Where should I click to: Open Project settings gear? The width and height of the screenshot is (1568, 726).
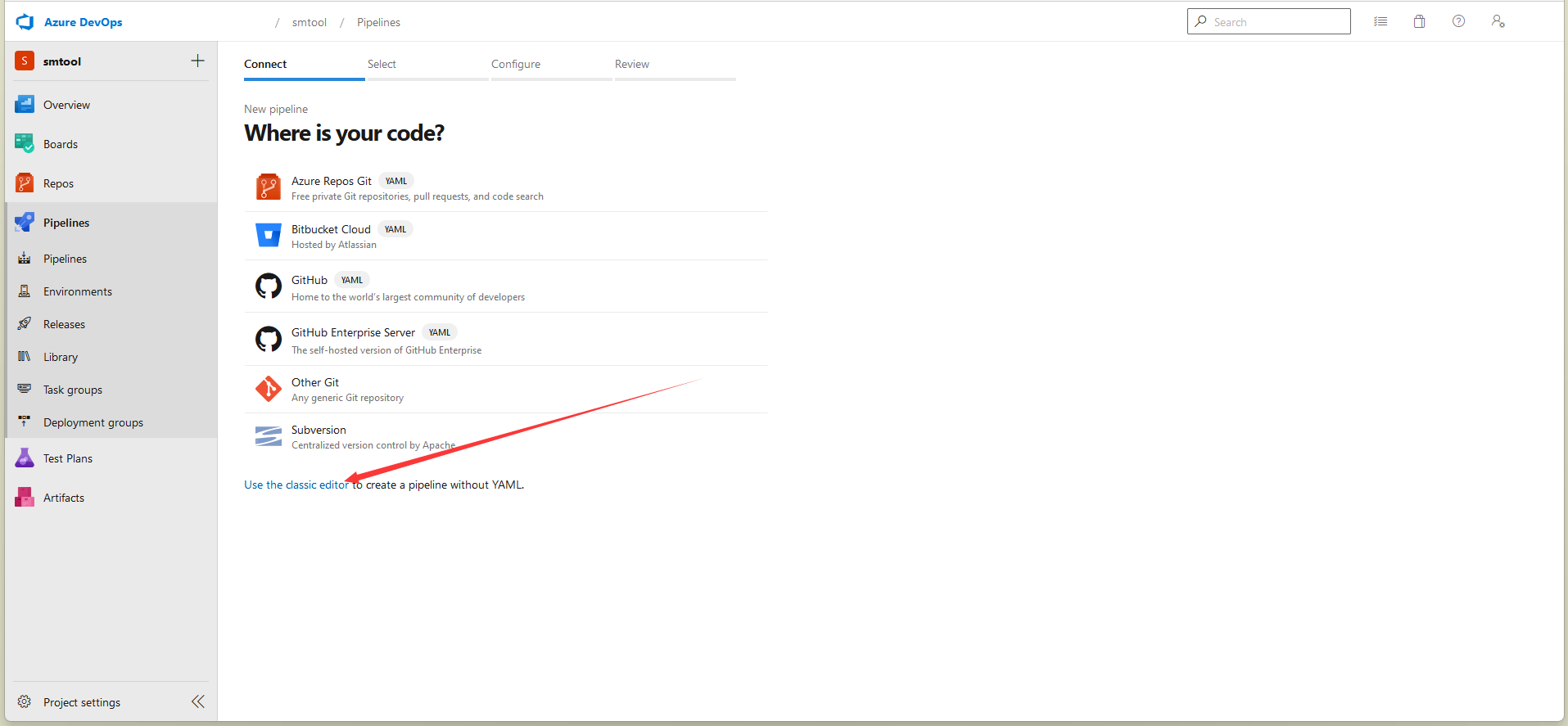click(x=81, y=702)
